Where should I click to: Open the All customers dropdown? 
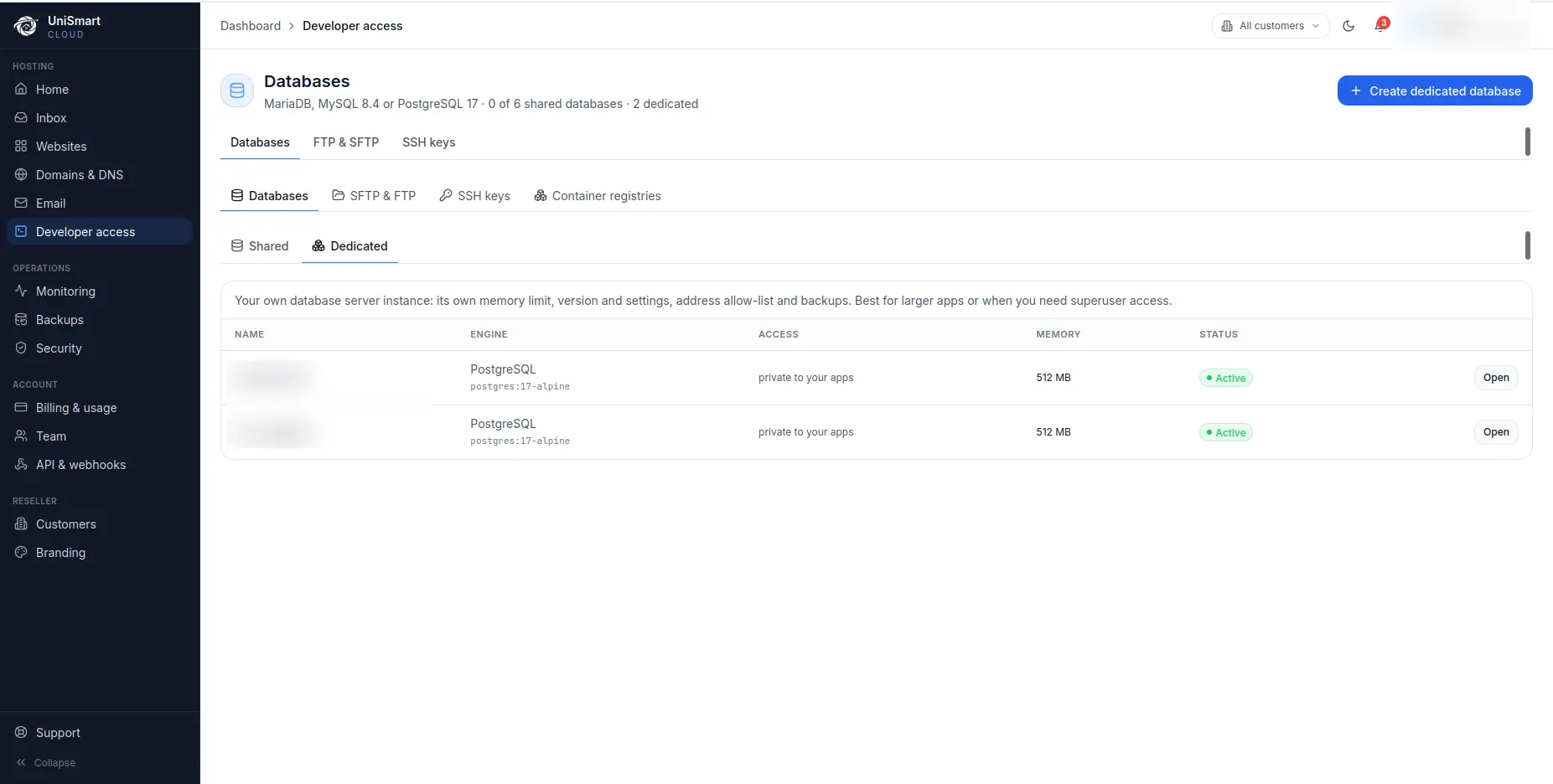click(x=1271, y=26)
